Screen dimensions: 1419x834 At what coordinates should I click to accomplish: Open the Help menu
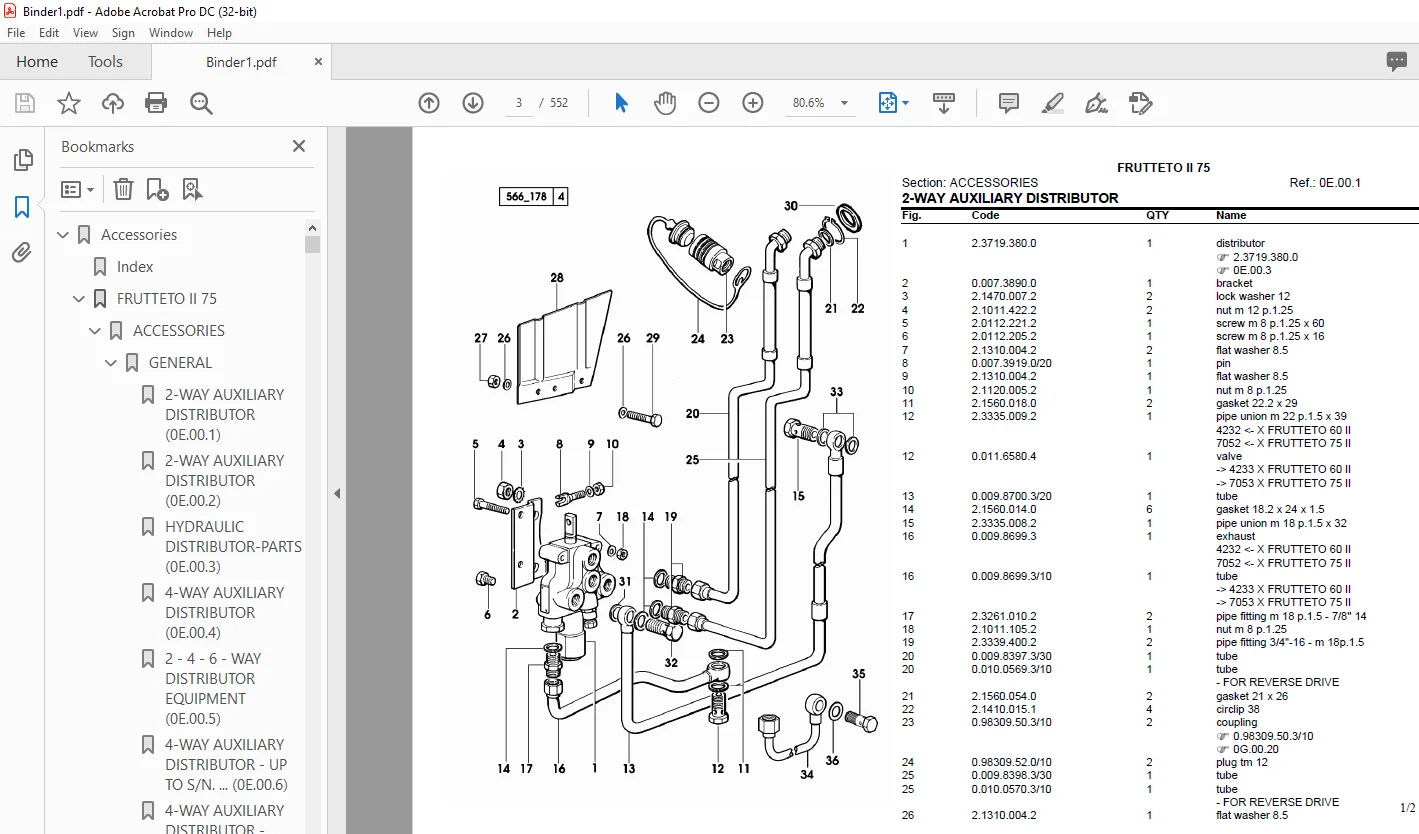(219, 33)
